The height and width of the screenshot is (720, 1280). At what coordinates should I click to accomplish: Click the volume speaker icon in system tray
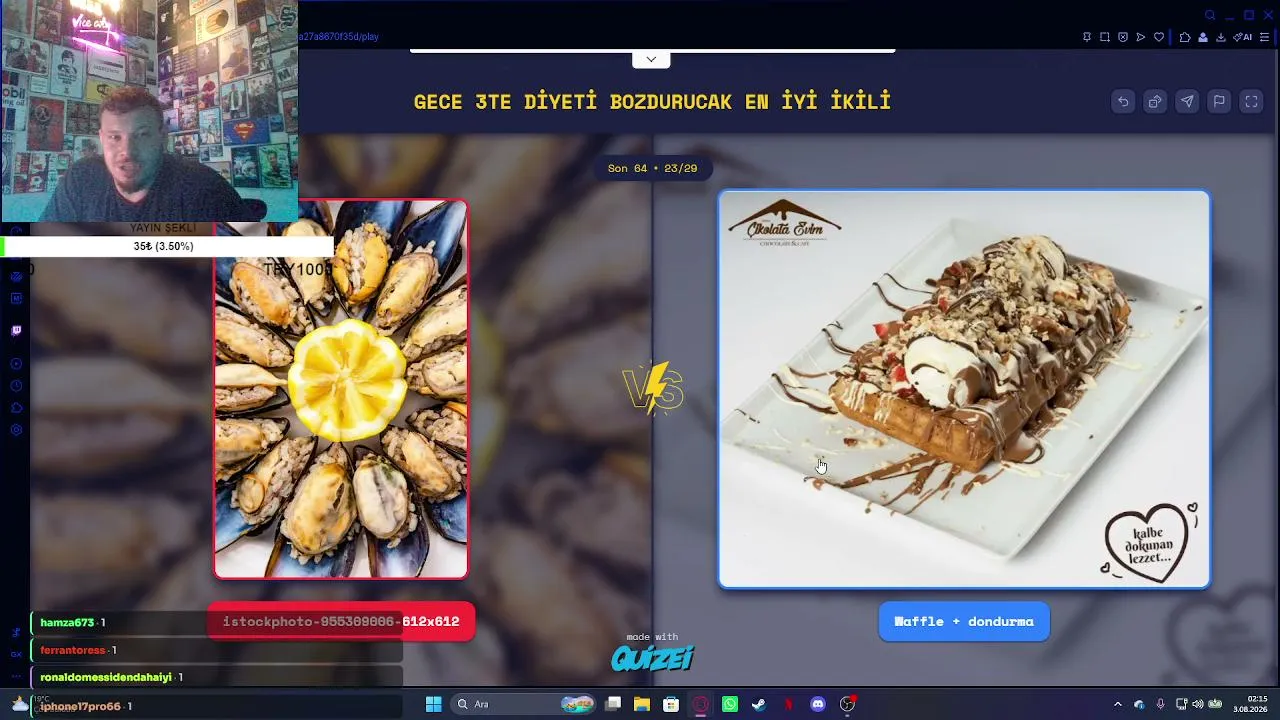point(1198,704)
